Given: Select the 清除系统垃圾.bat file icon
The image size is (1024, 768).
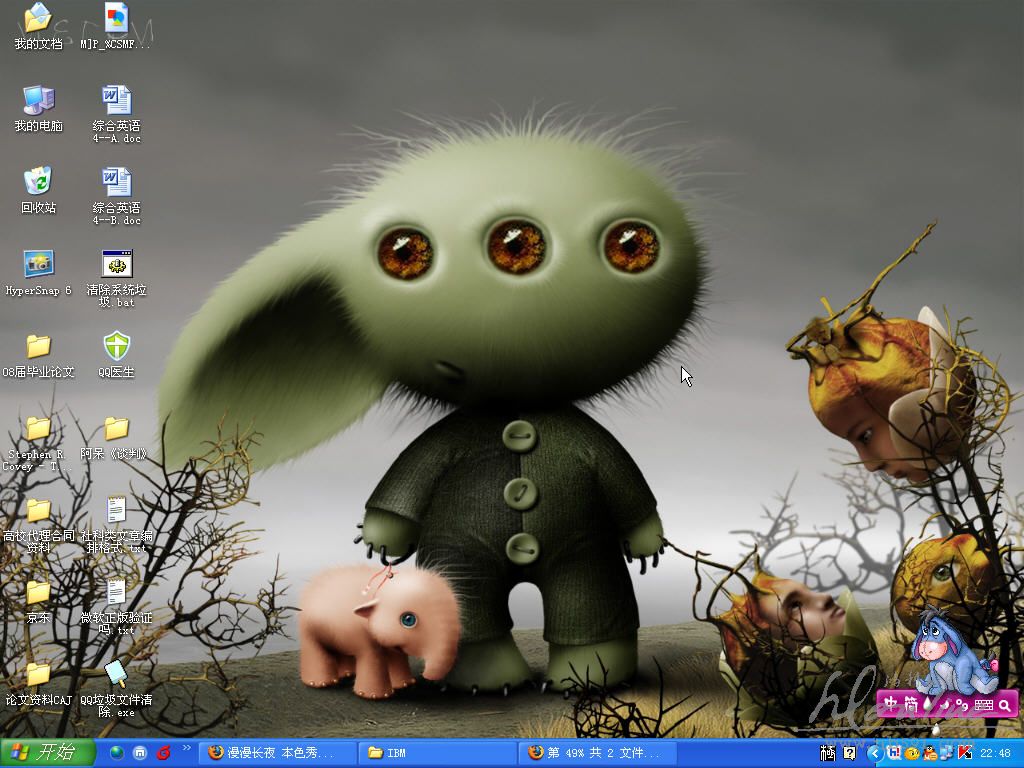Looking at the screenshot, I should (117, 265).
